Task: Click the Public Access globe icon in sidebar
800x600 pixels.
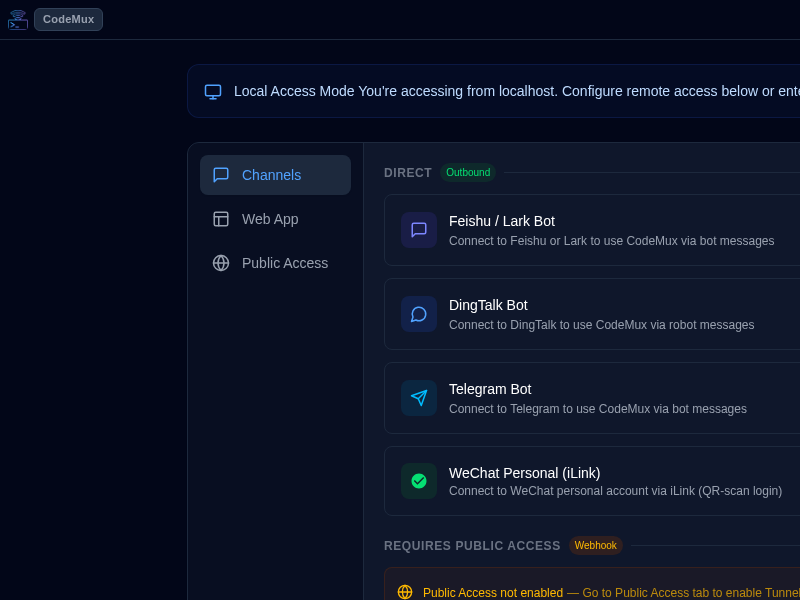Action: [x=221, y=263]
